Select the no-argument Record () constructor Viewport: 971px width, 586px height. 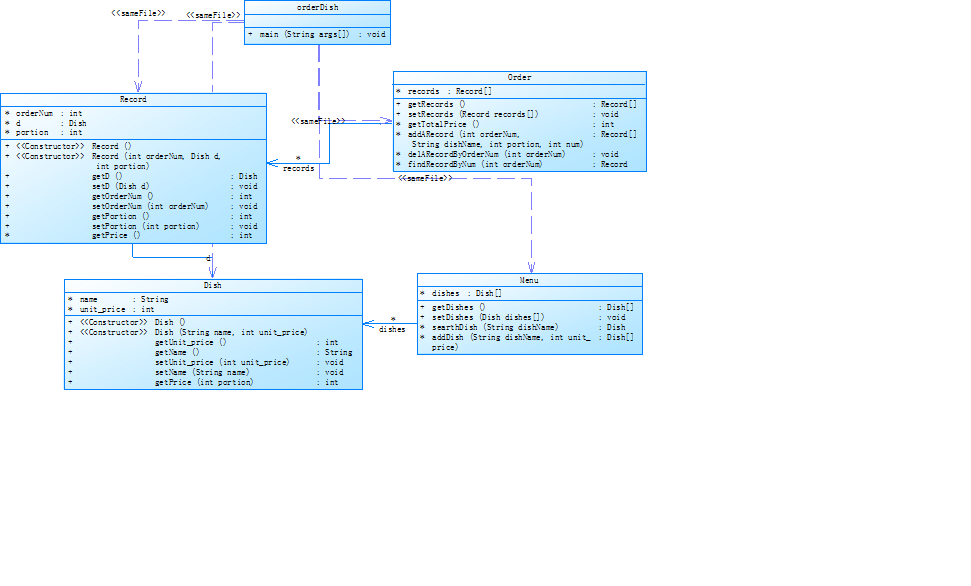click(68, 146)
